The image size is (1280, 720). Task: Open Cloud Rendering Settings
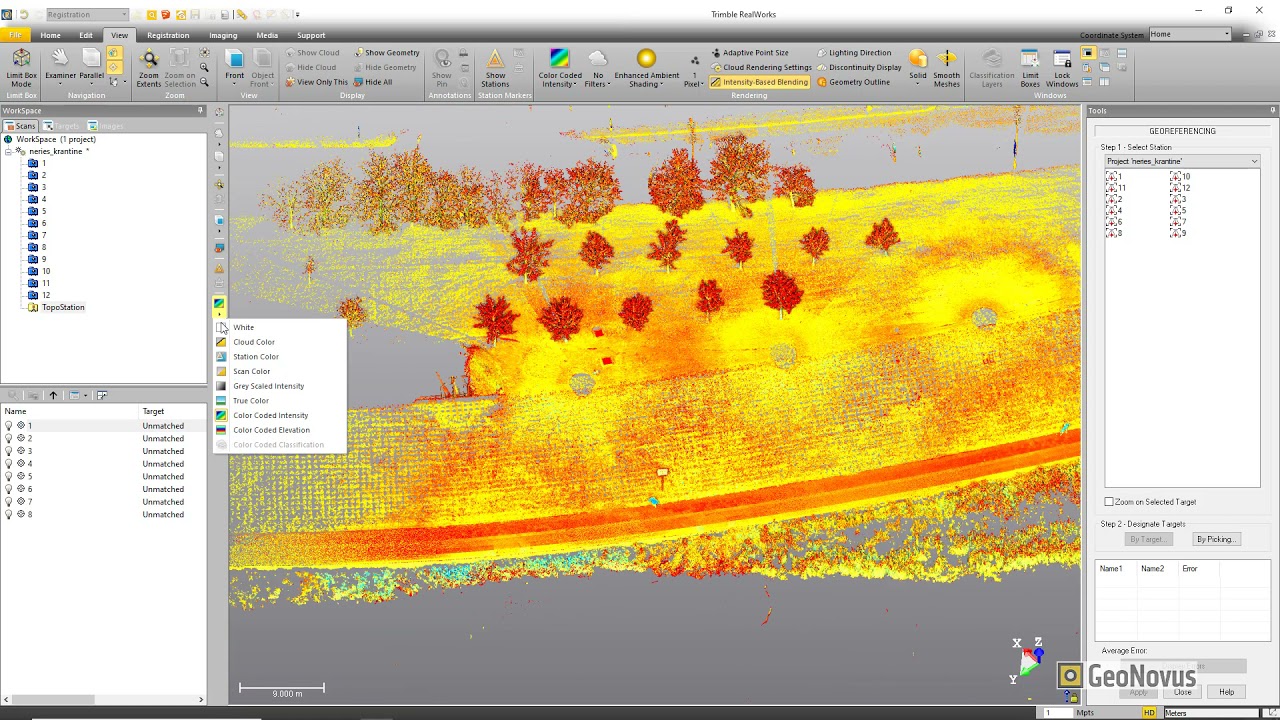(760, 67)
